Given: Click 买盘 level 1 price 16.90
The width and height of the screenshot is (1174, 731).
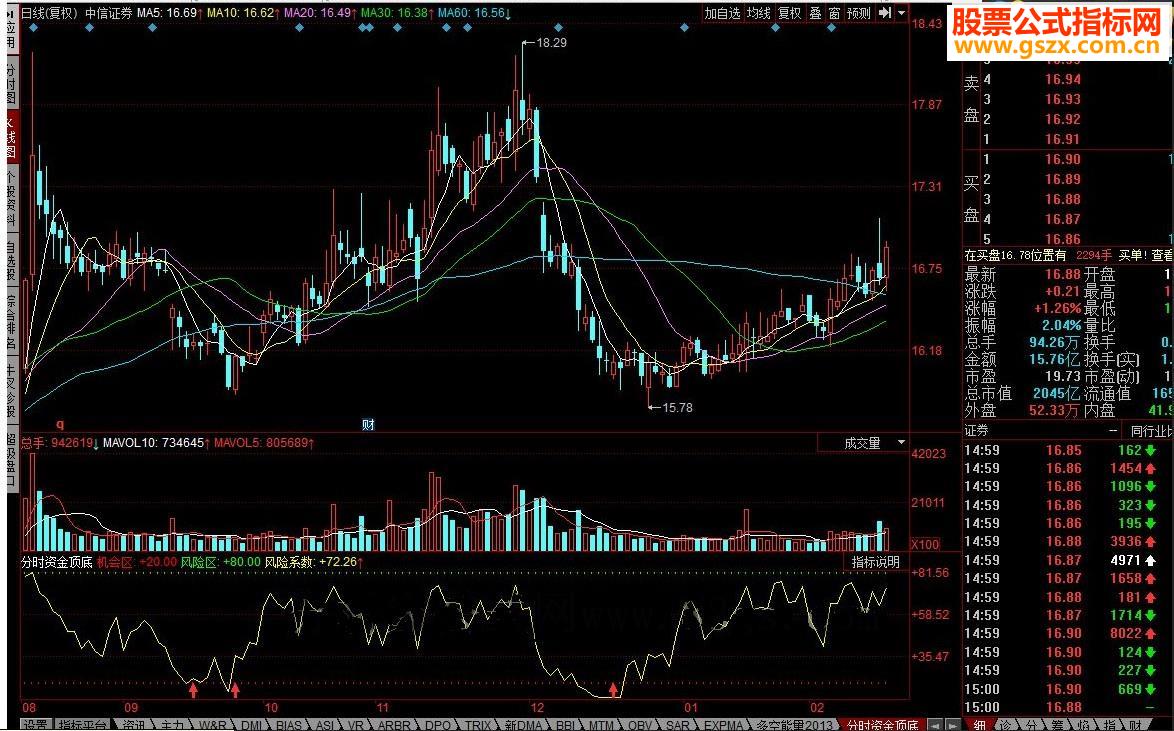Looking at the screenshot, I should [1063, 159].
